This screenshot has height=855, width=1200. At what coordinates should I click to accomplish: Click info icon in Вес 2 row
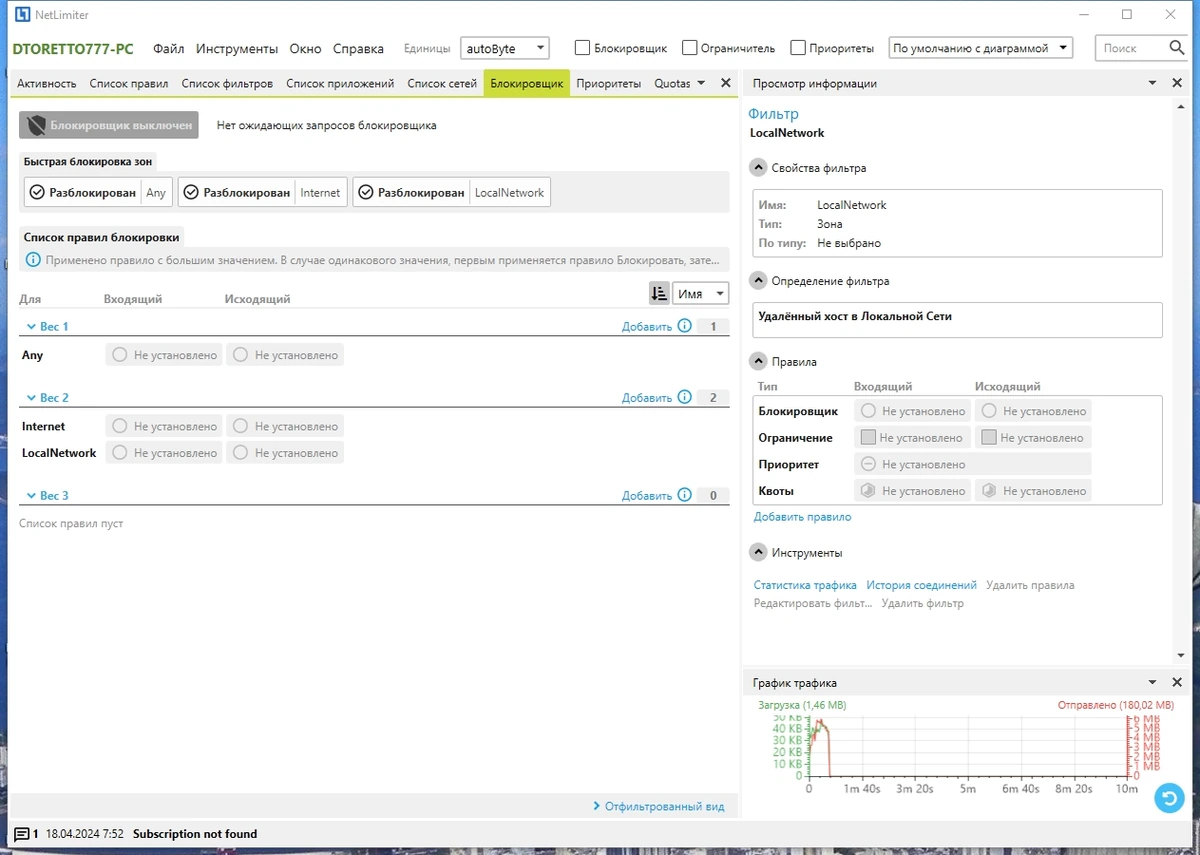684,397
